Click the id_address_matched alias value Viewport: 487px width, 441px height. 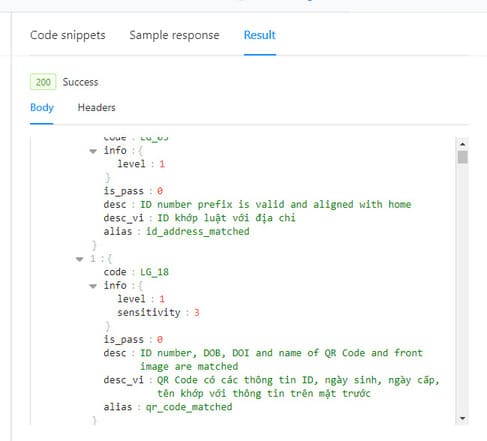(x=198, y=231)
